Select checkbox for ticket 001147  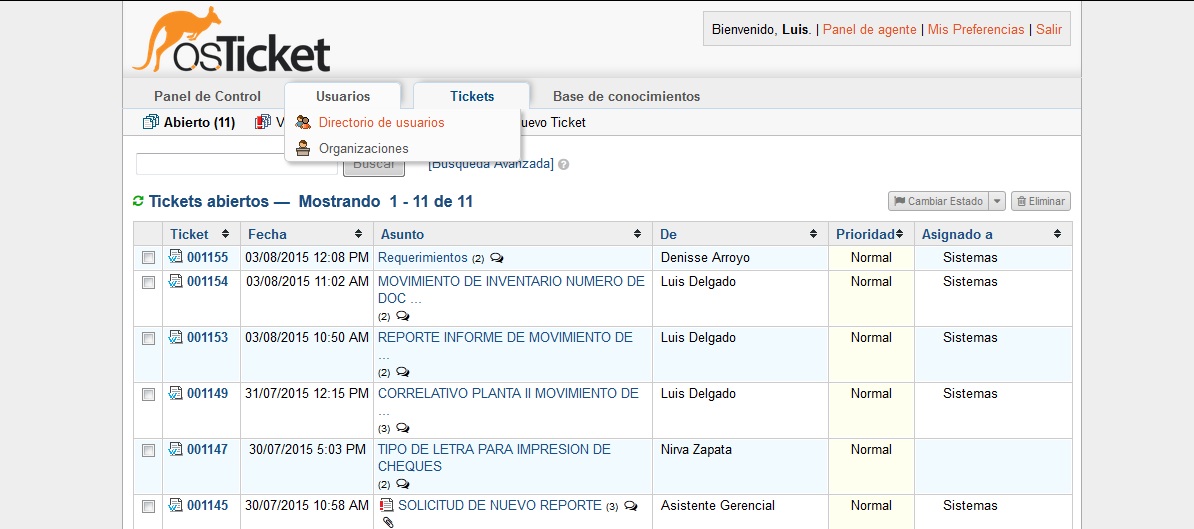[x=148, y=451]
